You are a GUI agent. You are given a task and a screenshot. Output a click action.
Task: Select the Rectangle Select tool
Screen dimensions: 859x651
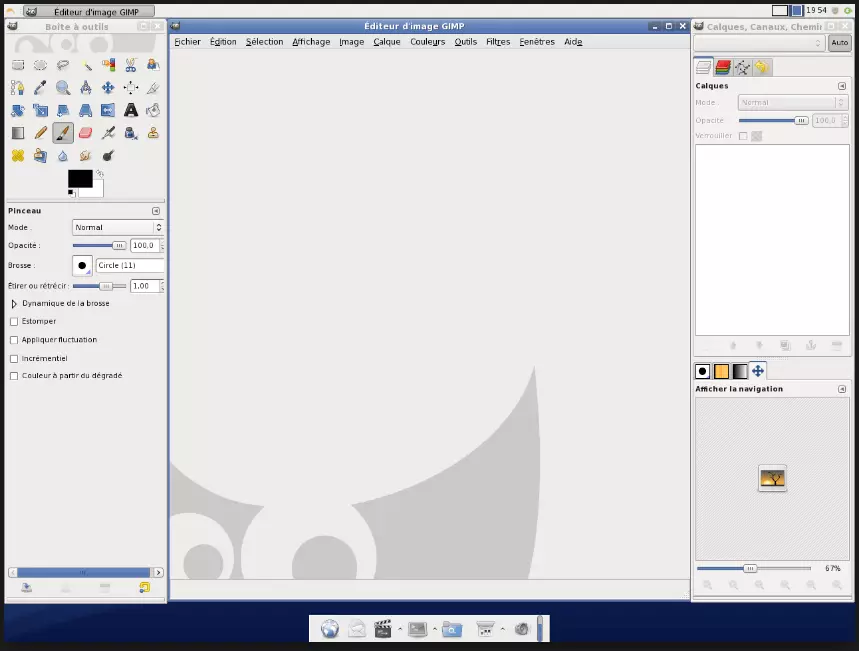point(18,65)
